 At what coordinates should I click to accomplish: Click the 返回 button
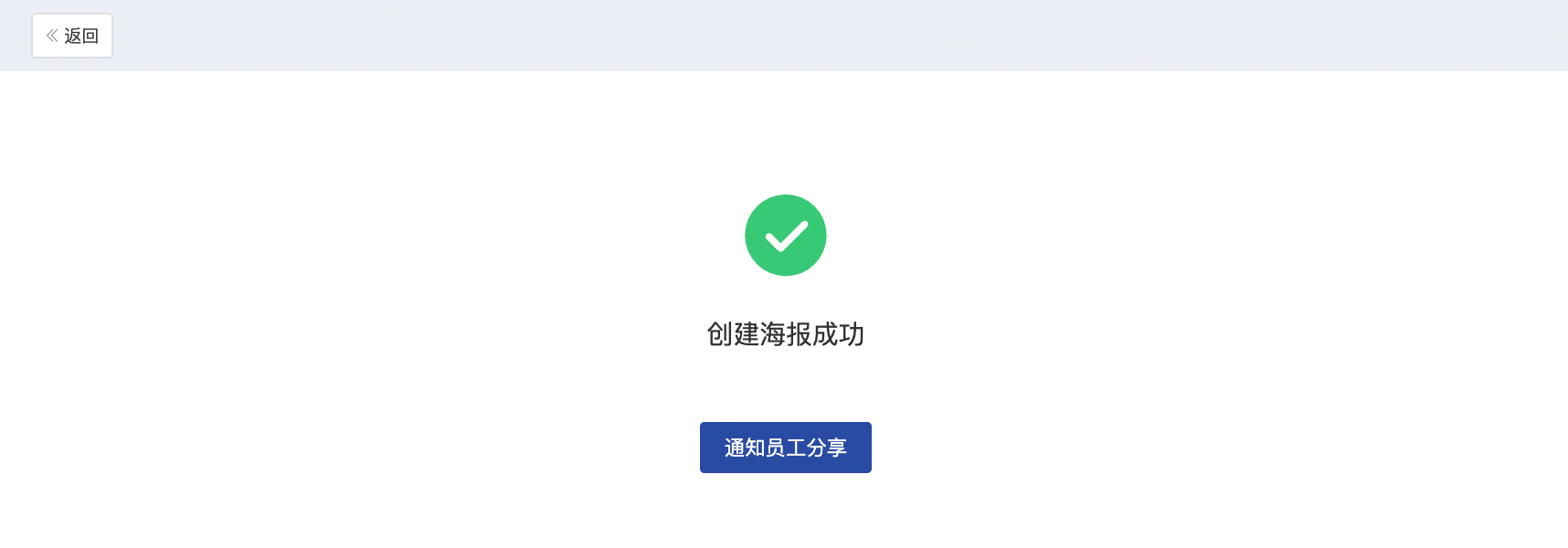tap(72, 36)
